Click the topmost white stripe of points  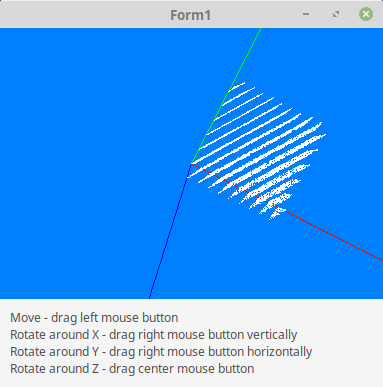[237, 86]
